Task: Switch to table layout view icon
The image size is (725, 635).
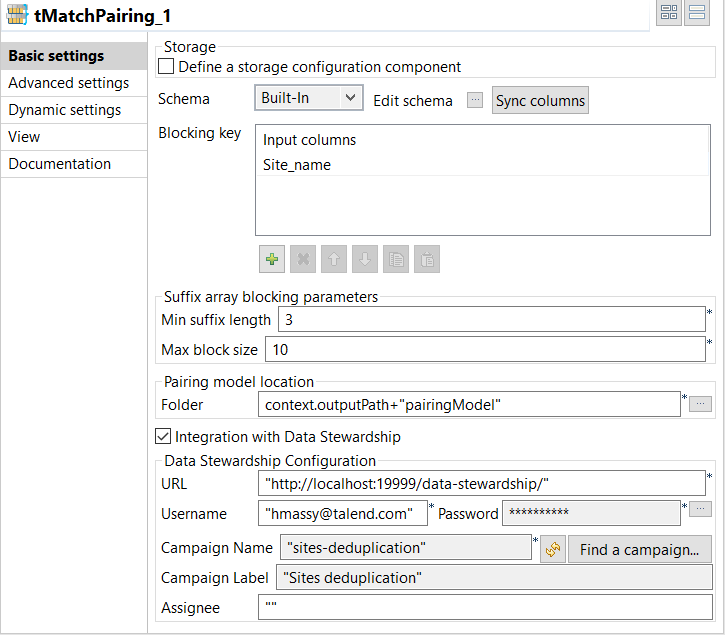Action: 669,12
